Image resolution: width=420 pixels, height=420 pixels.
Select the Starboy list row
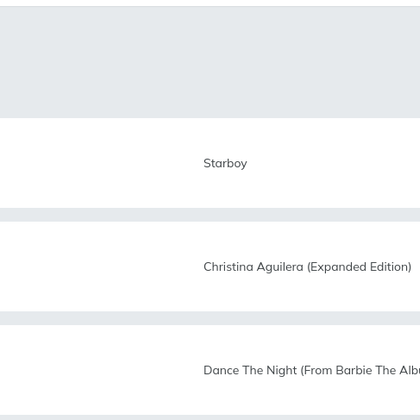tap(210, 163)
